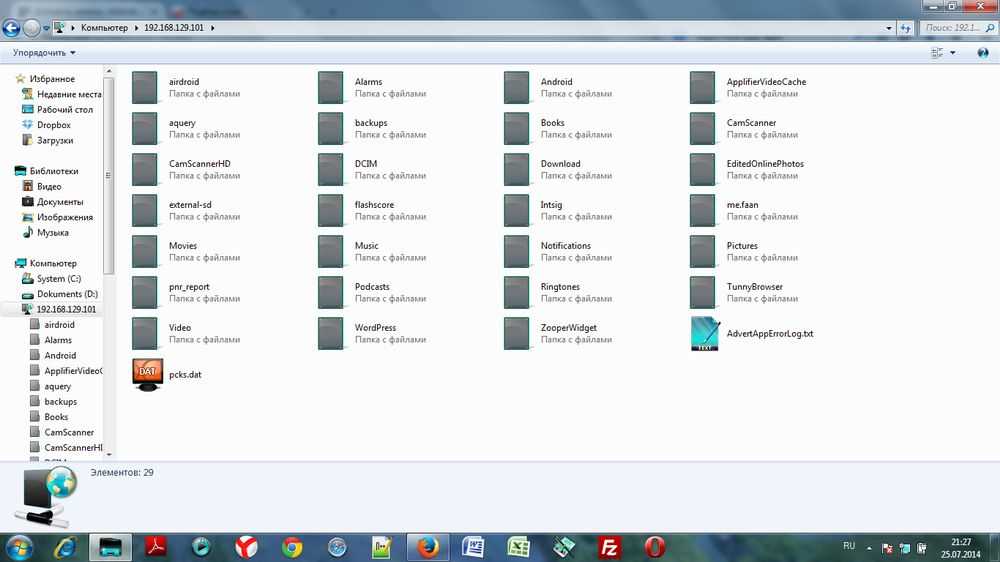1000x562 pixels.
Task: Select the Podcasts folder icon
Action: (330, 292)
